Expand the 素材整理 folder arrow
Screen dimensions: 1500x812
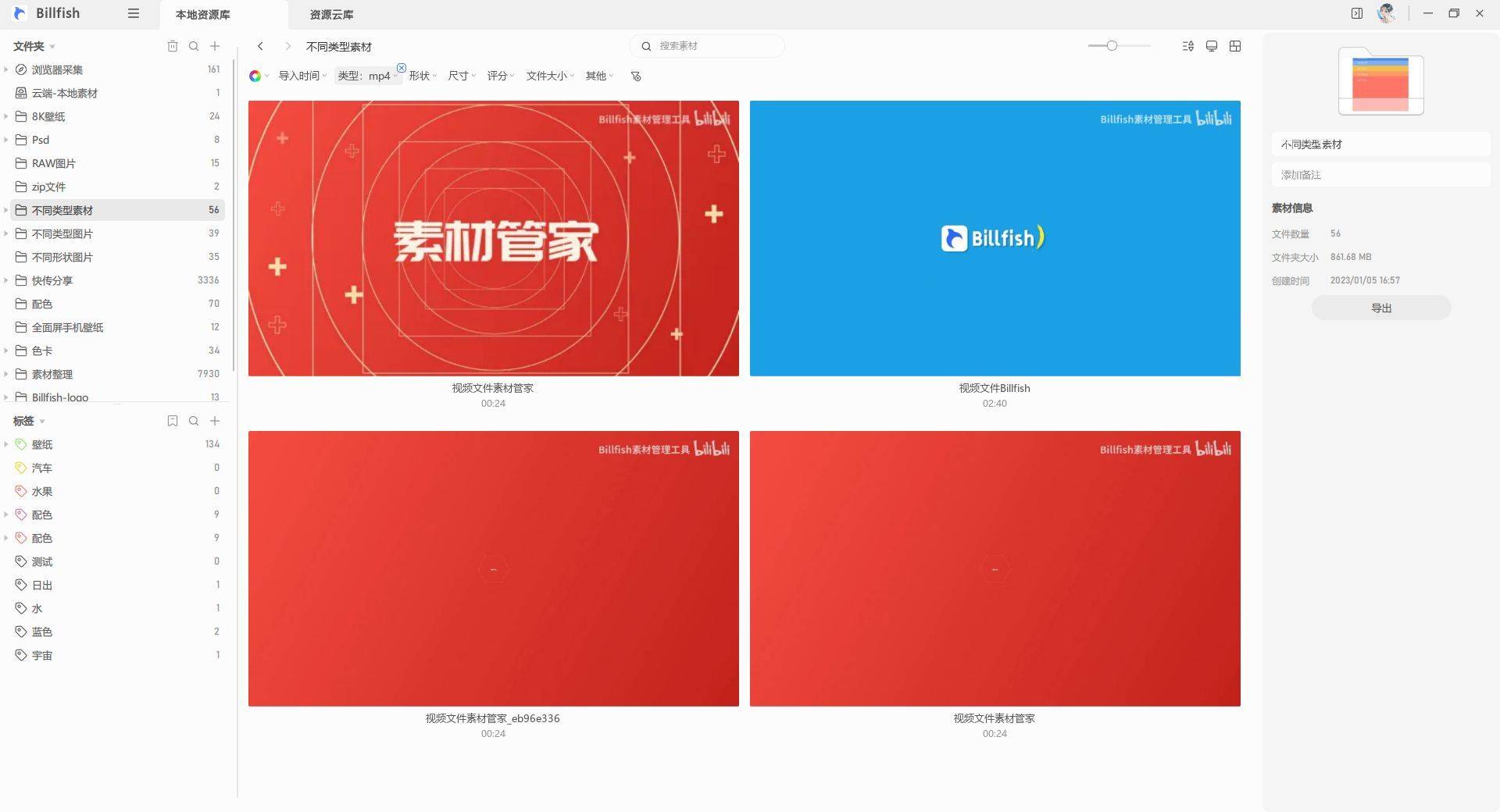6,374
